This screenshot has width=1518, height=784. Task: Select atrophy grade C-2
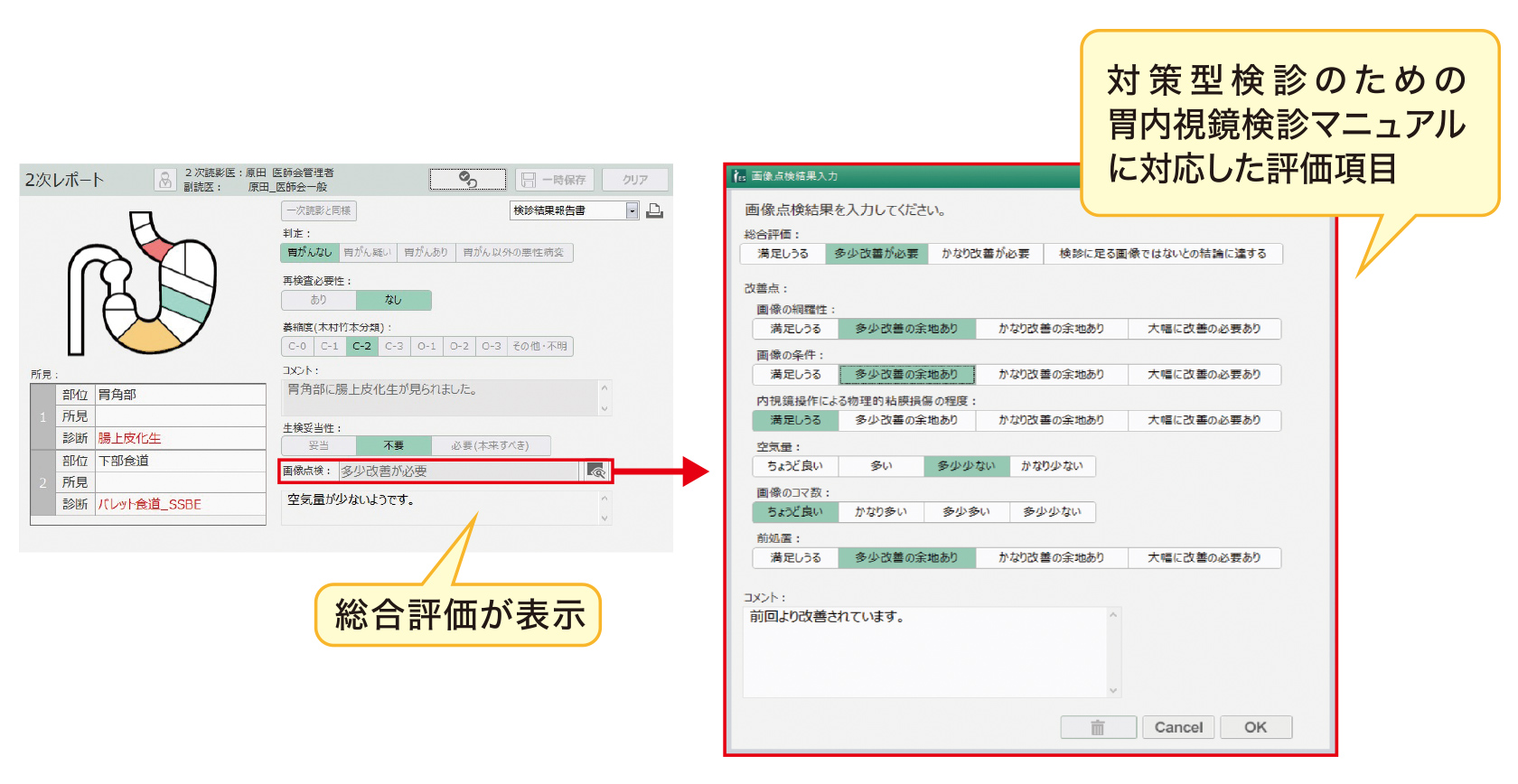click(361, 346)
